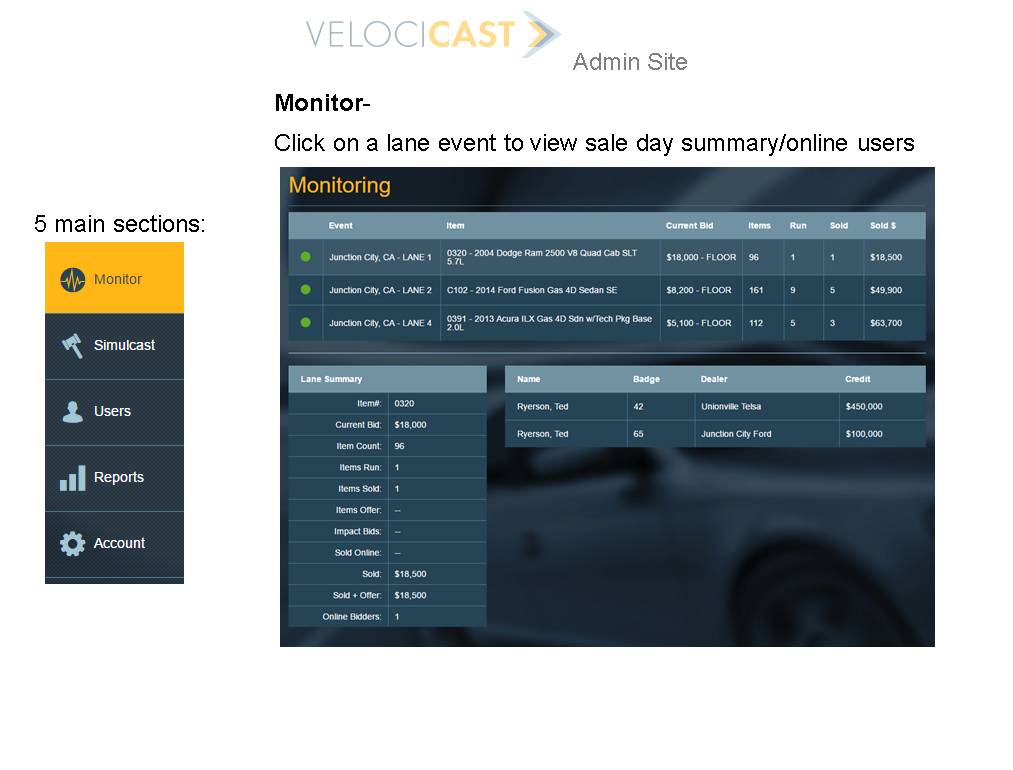Click the Account gear icon
Viewport: 1013px width, 770px height.
coord(72,544)
